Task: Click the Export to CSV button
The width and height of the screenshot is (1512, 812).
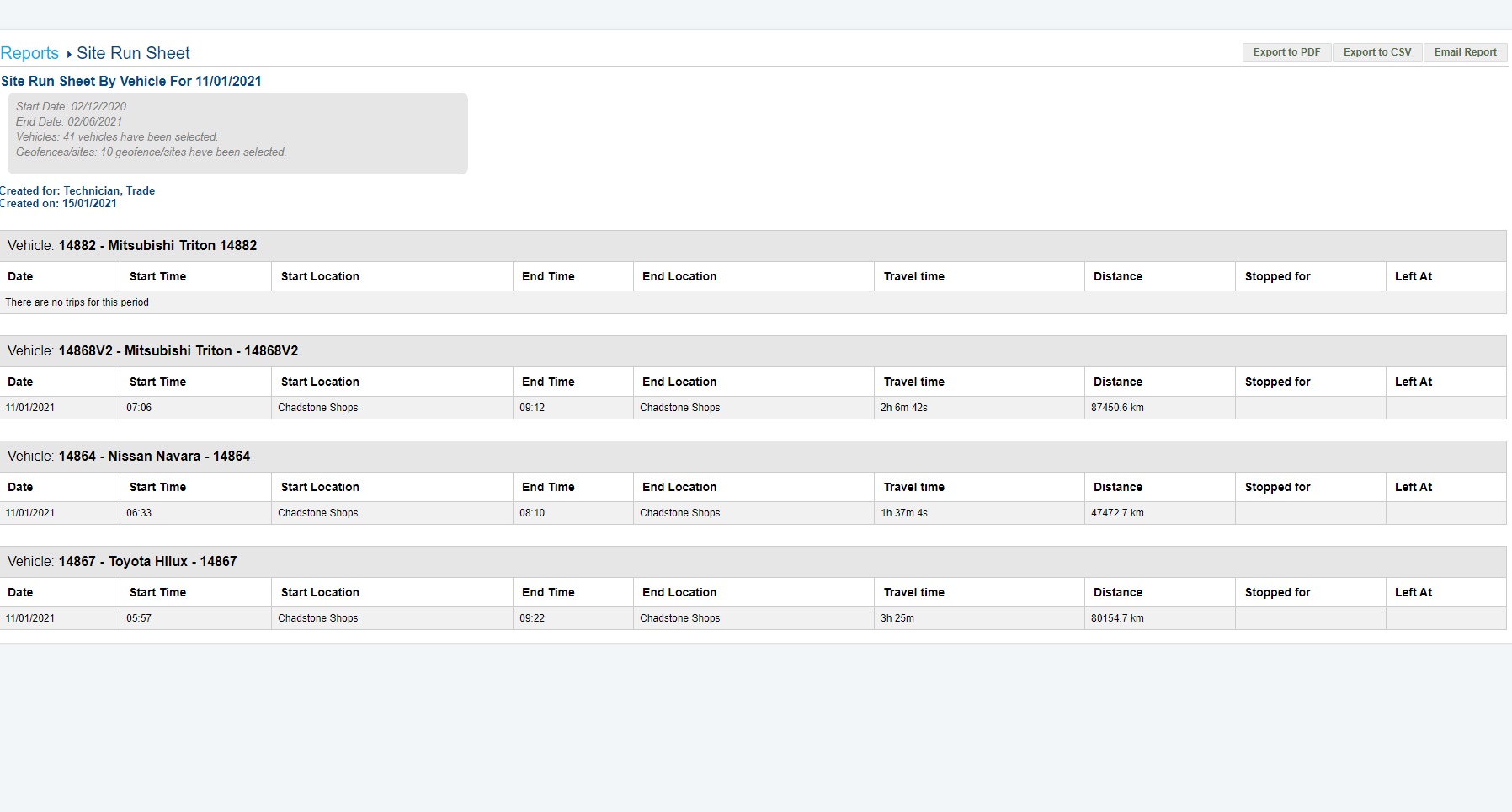Action: 1377,52
